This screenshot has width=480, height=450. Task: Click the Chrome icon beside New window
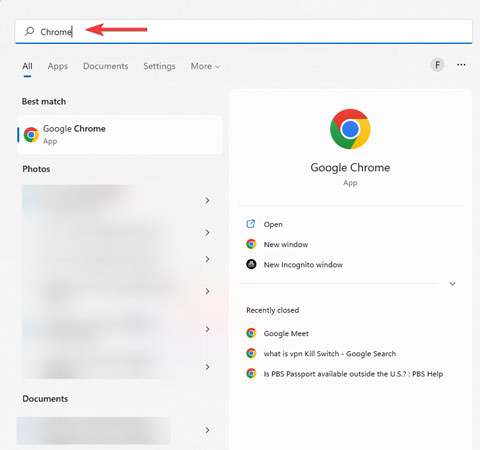(x=251, y=244)
